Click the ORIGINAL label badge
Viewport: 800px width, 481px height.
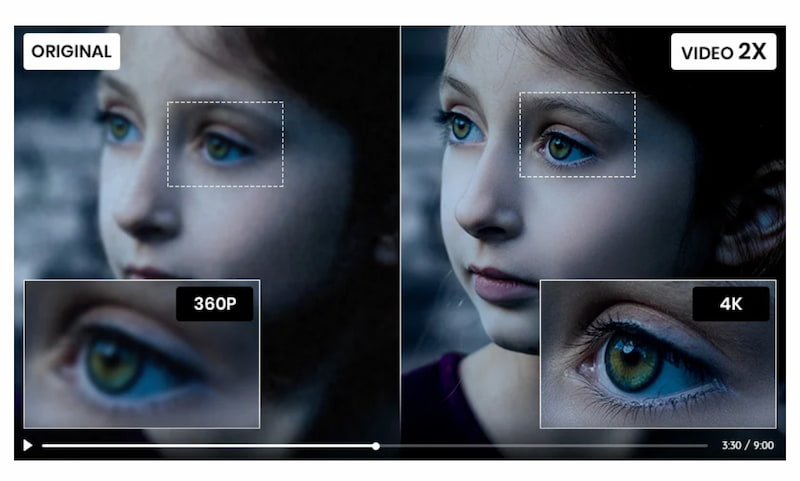coord(71,52)
